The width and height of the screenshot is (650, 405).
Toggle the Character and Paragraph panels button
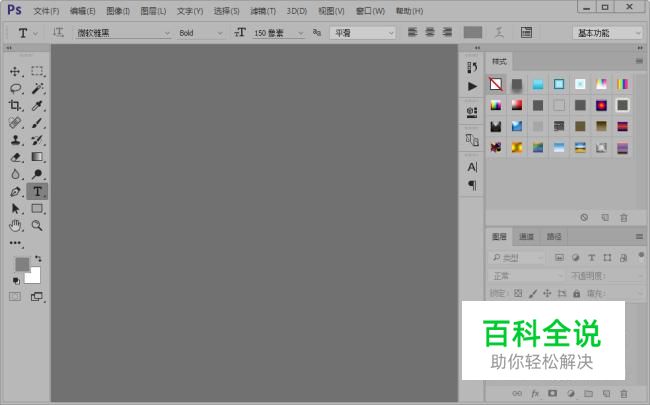pos(526,32)
